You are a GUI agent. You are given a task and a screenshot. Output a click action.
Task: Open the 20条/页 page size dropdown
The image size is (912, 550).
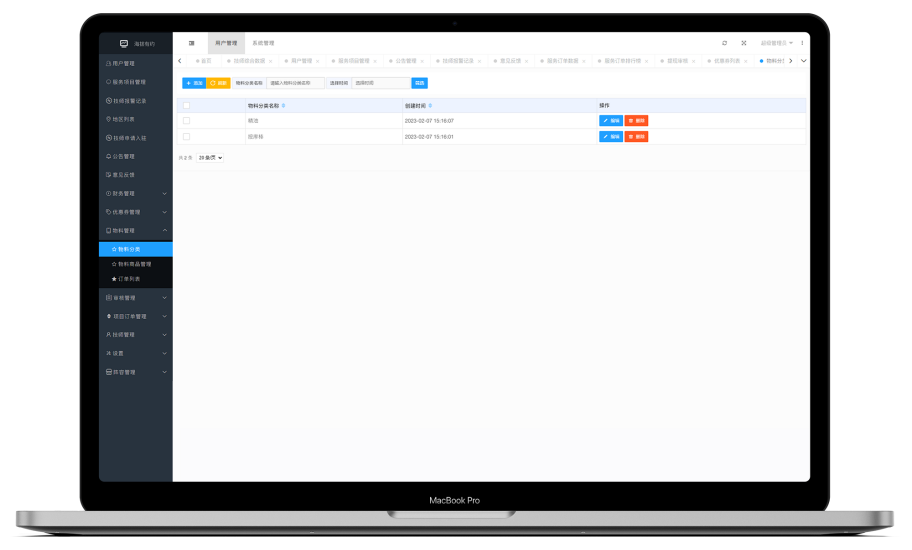coord(210,158)
